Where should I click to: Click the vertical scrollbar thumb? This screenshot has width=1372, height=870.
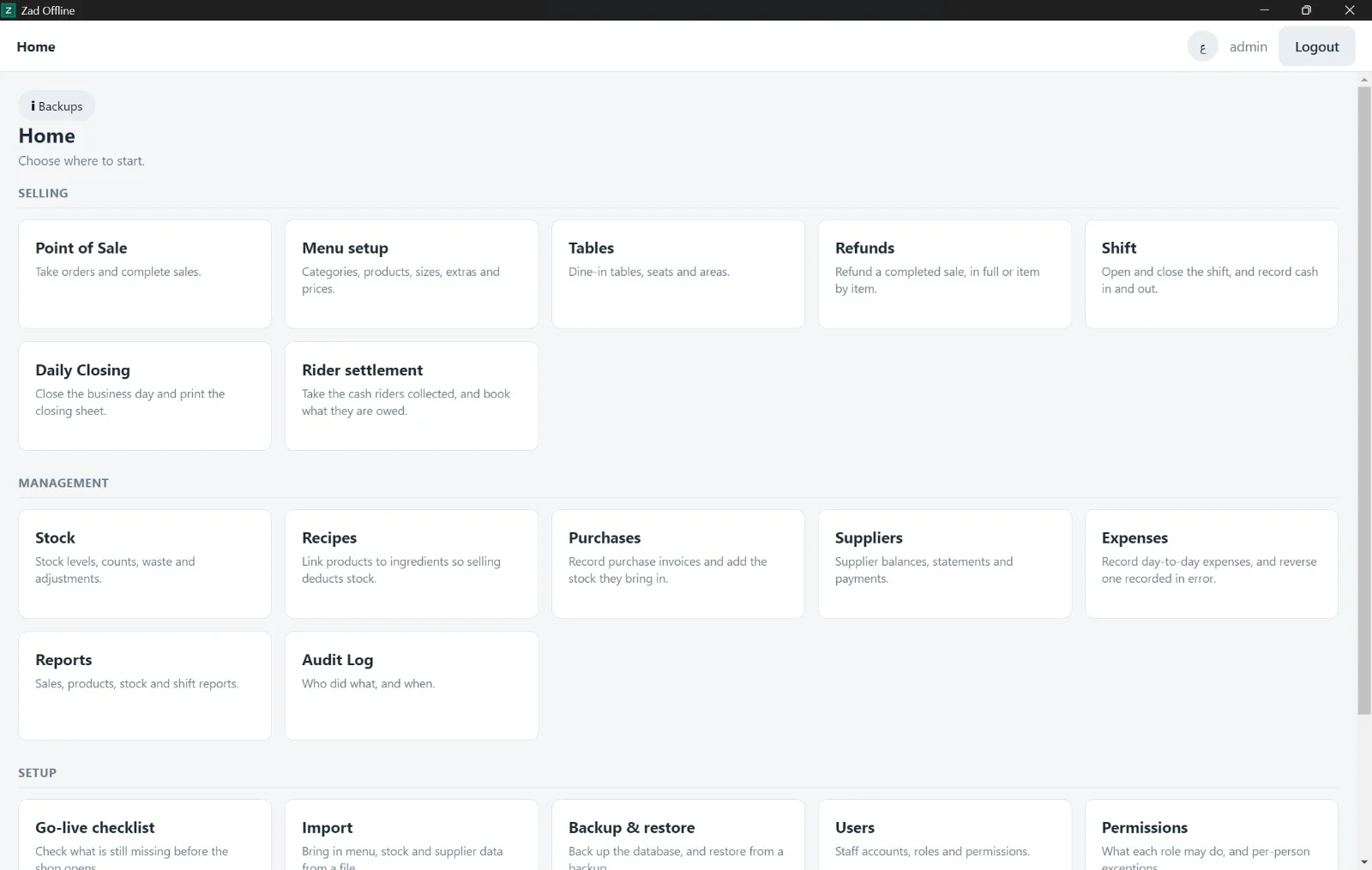tap(1363, 400)
